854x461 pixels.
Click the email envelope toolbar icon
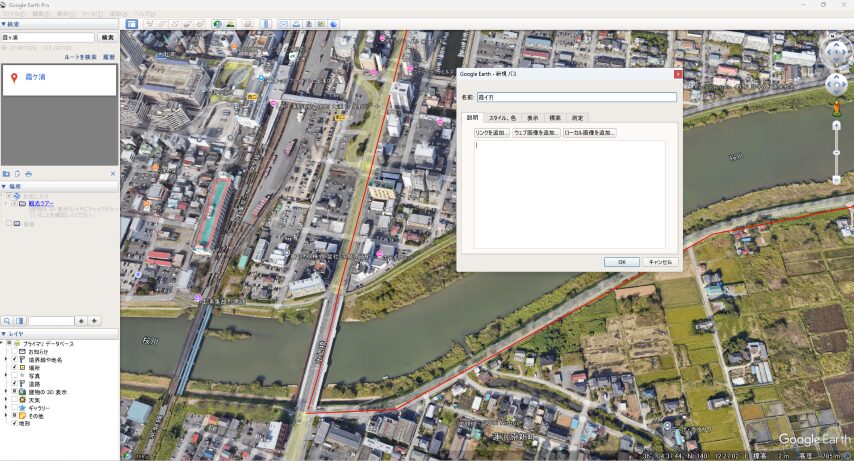click(x=283, y=23)
